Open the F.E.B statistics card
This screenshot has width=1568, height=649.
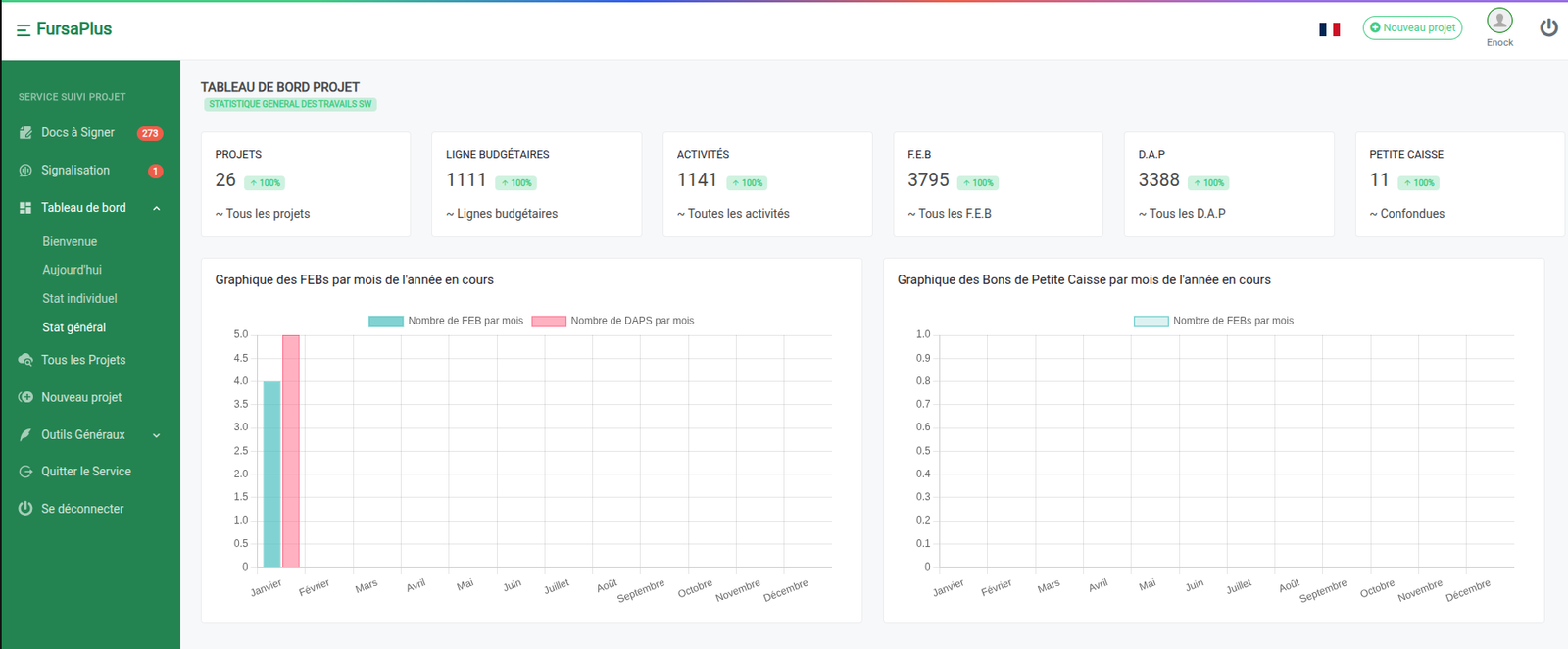998,184
